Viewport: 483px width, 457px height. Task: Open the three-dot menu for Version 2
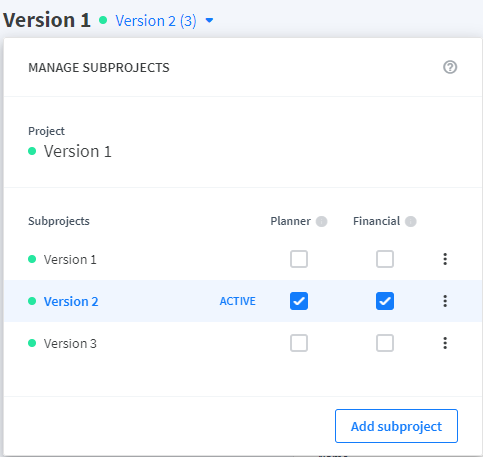point(445,301)
